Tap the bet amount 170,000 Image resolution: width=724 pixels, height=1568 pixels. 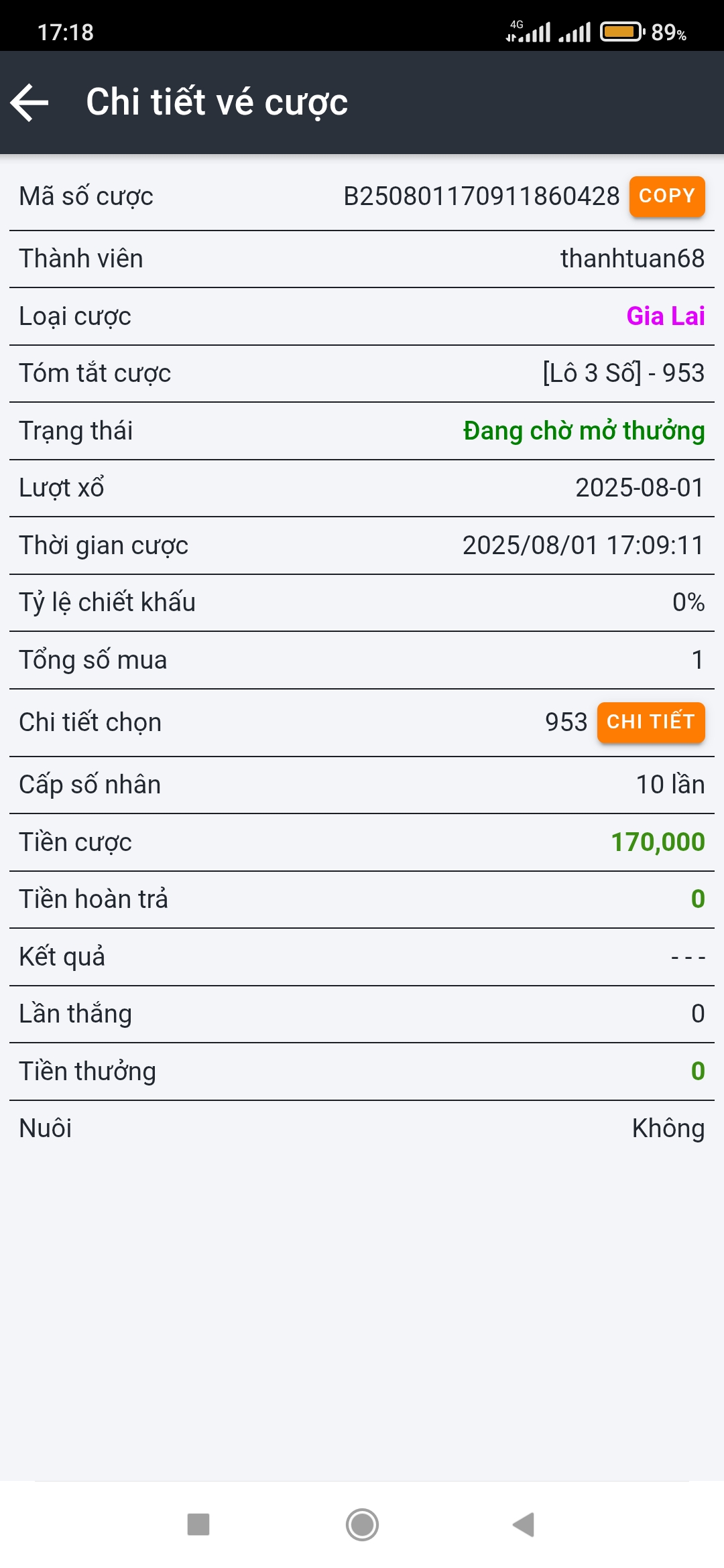point(657,842)
